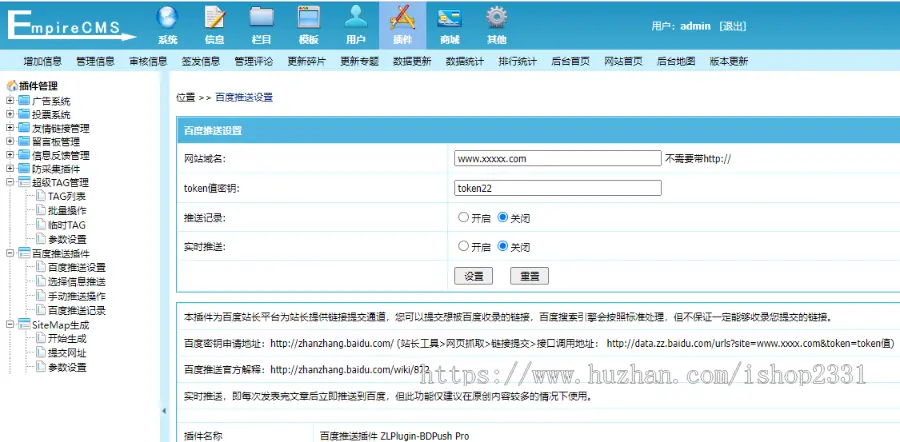Open the 系统 globe icon

coord(167,18)
